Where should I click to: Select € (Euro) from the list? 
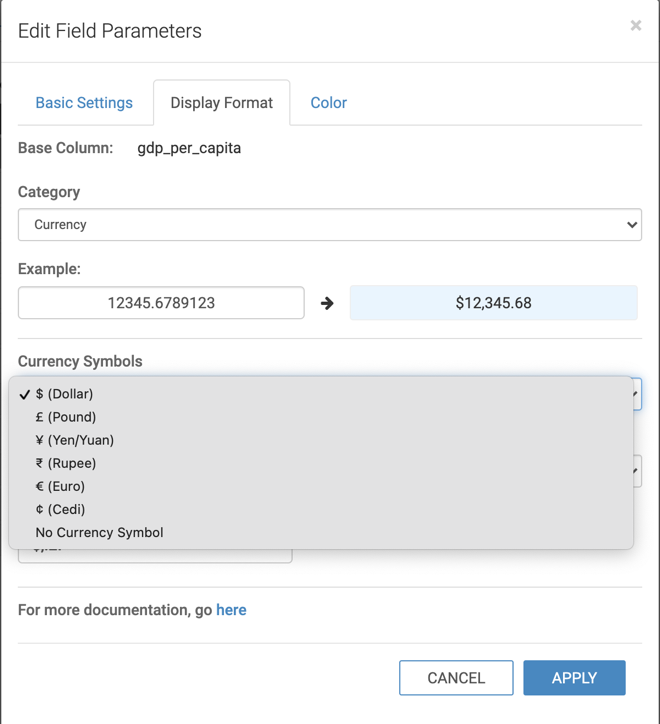click(60, 486)
